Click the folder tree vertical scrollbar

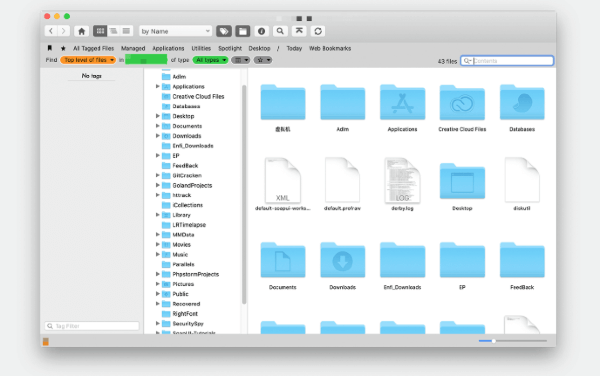[244, 194]
